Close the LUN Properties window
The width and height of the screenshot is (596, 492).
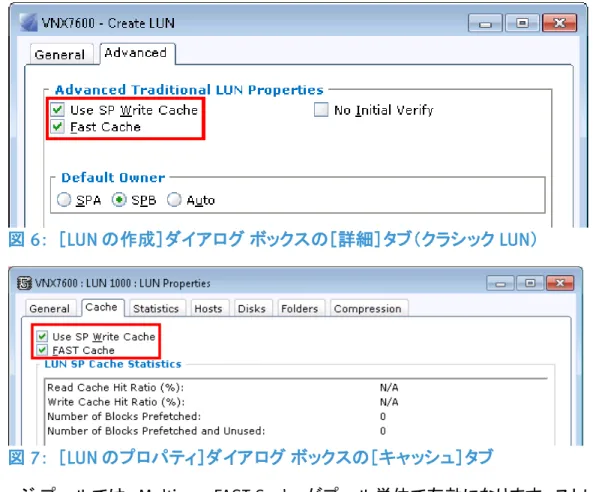[560, 283]
